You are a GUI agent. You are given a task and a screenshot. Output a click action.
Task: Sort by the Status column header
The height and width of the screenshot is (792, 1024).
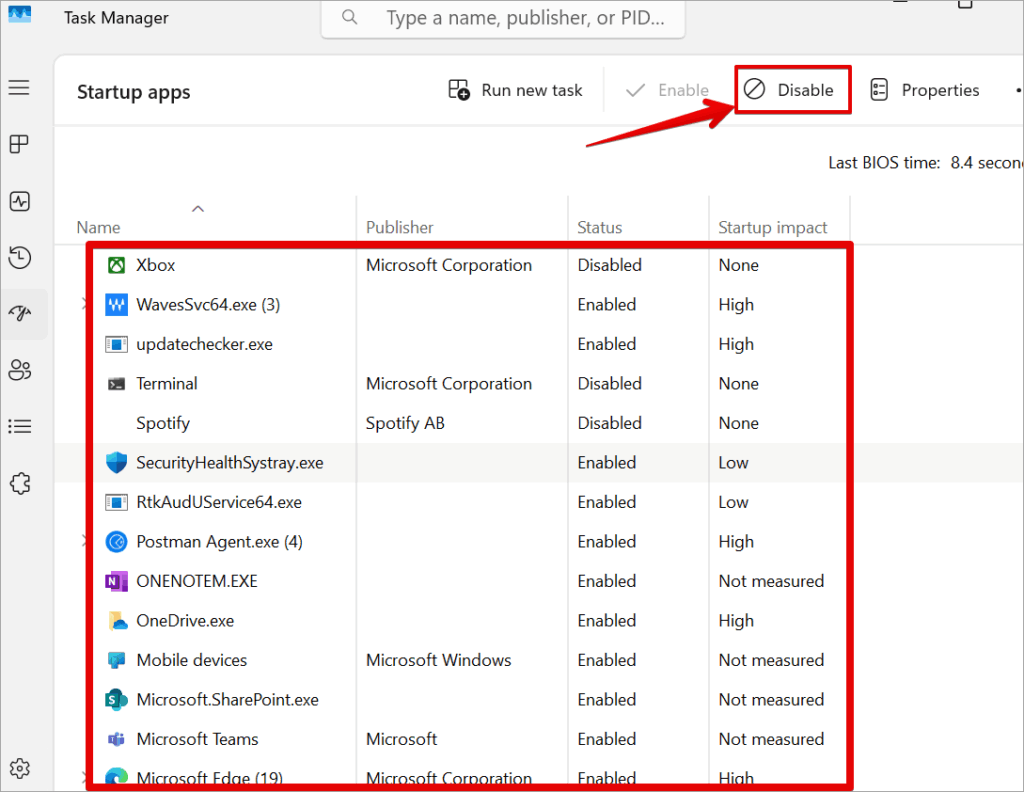tap(599, 228)
